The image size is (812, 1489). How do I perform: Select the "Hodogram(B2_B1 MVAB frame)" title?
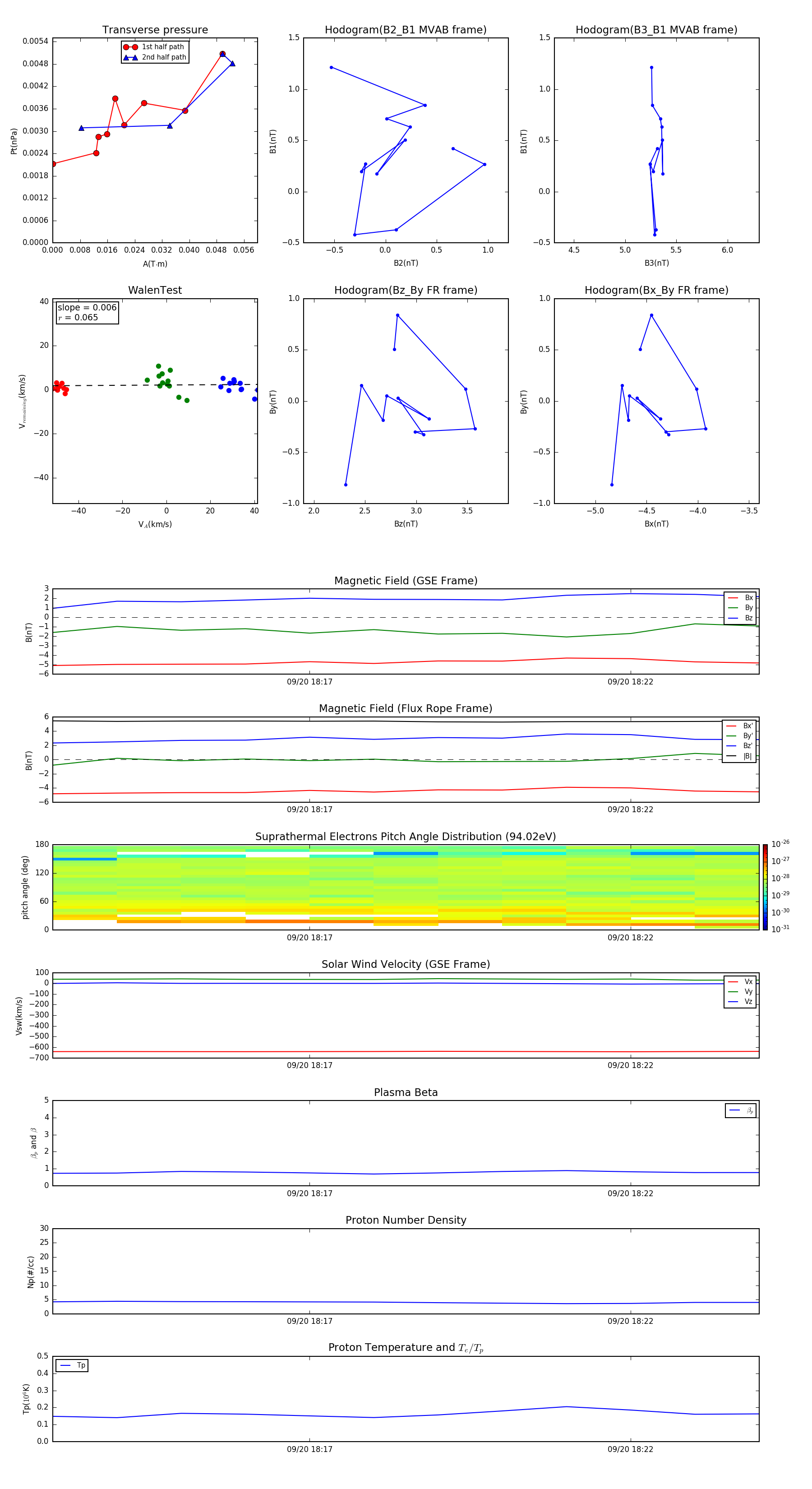click(x=406, y=30)
